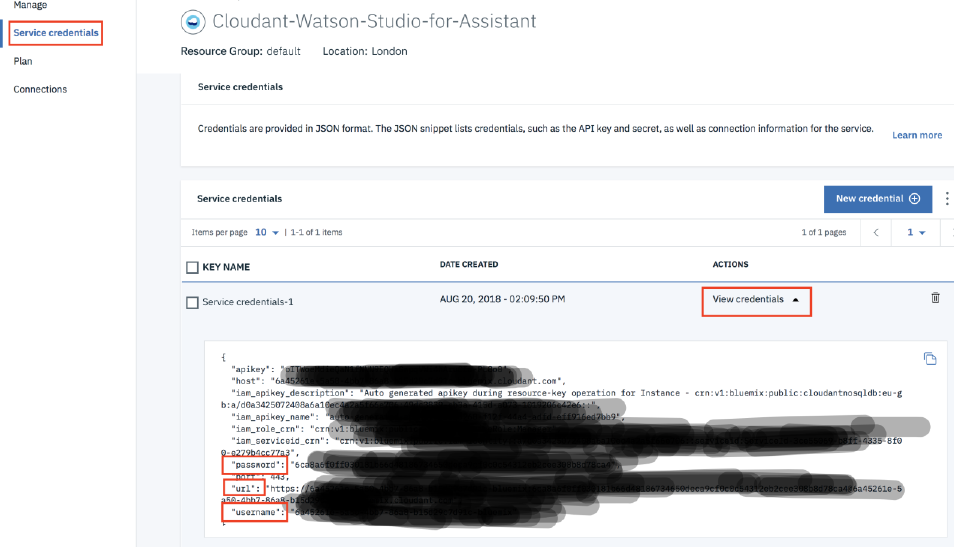Click the Cloudant-Watson-Studio-for-Assistant title
The width and height of the screenshot is (954, 547).
[x=374, y=21]
